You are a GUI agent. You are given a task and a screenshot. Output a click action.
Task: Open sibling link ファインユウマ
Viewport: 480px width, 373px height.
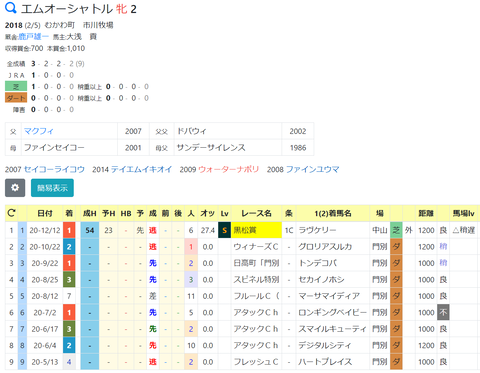point(313,169)
